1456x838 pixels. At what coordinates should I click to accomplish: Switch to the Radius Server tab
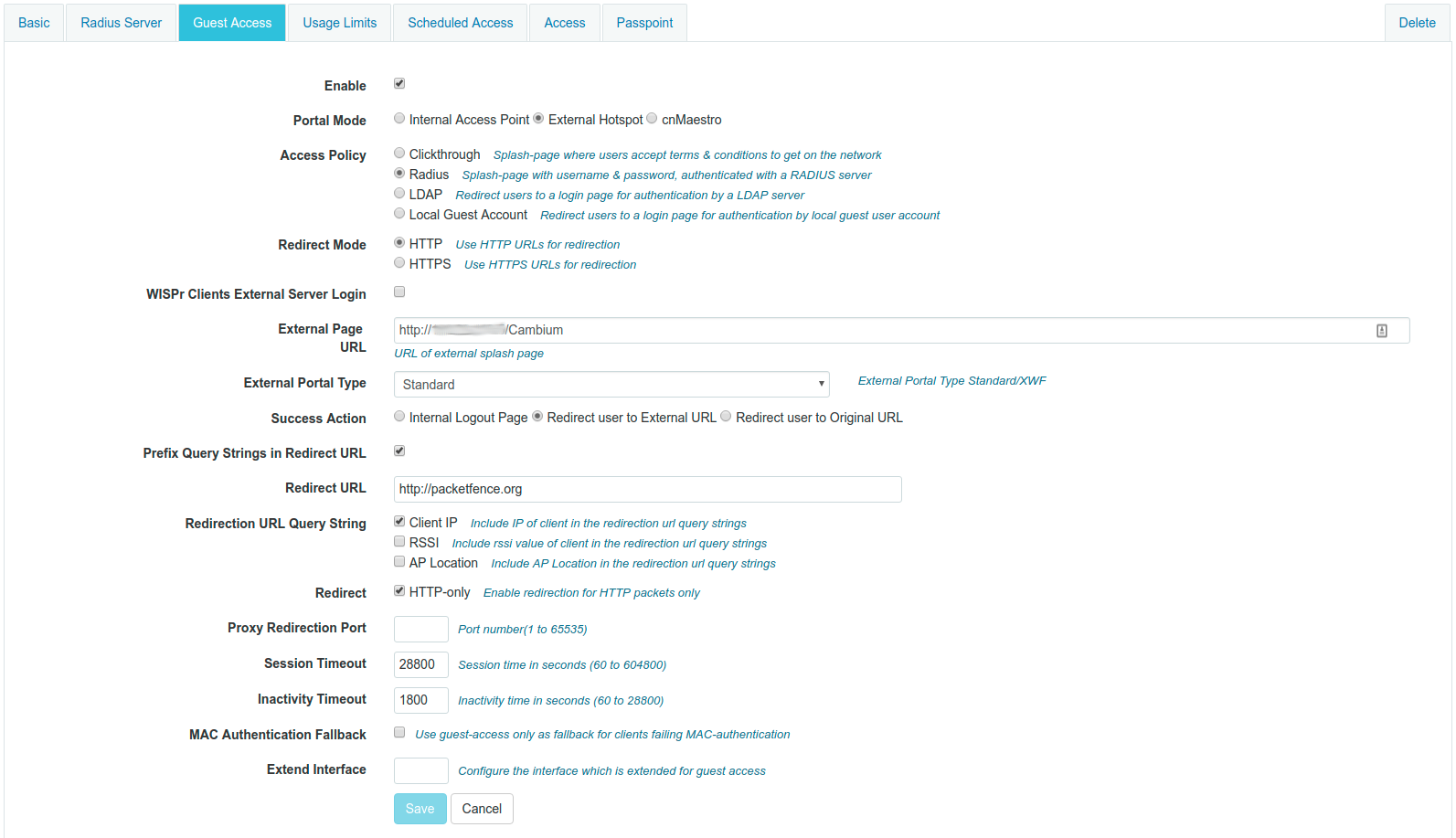[x=121, y=23]
